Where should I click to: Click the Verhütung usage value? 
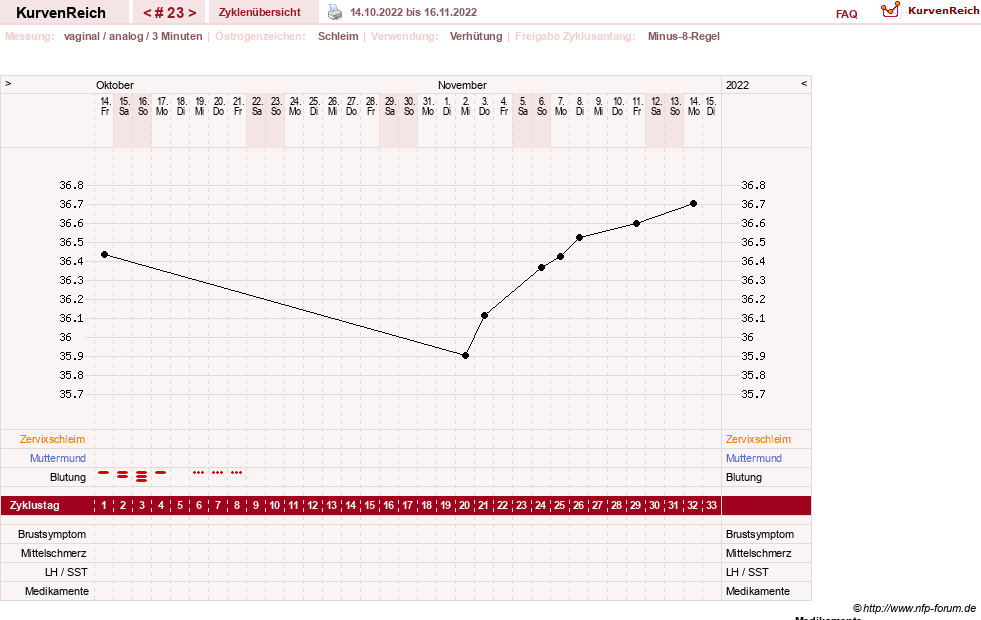(476, 36)
